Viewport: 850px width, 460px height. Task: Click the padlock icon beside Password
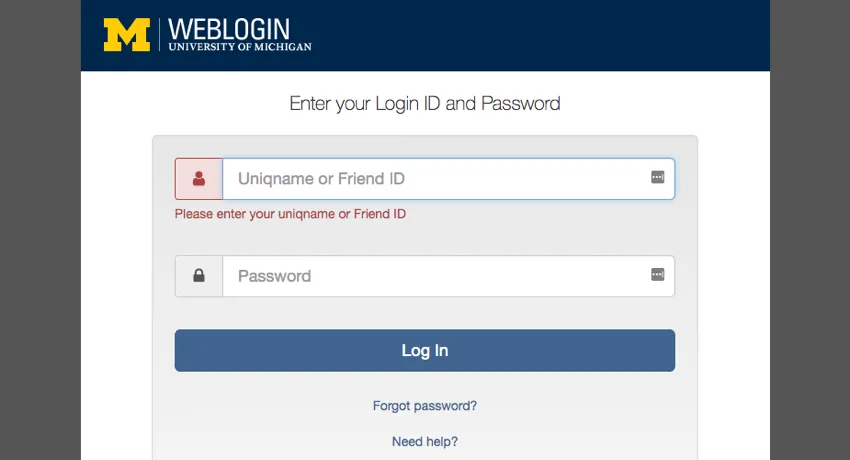coord(199,276)
